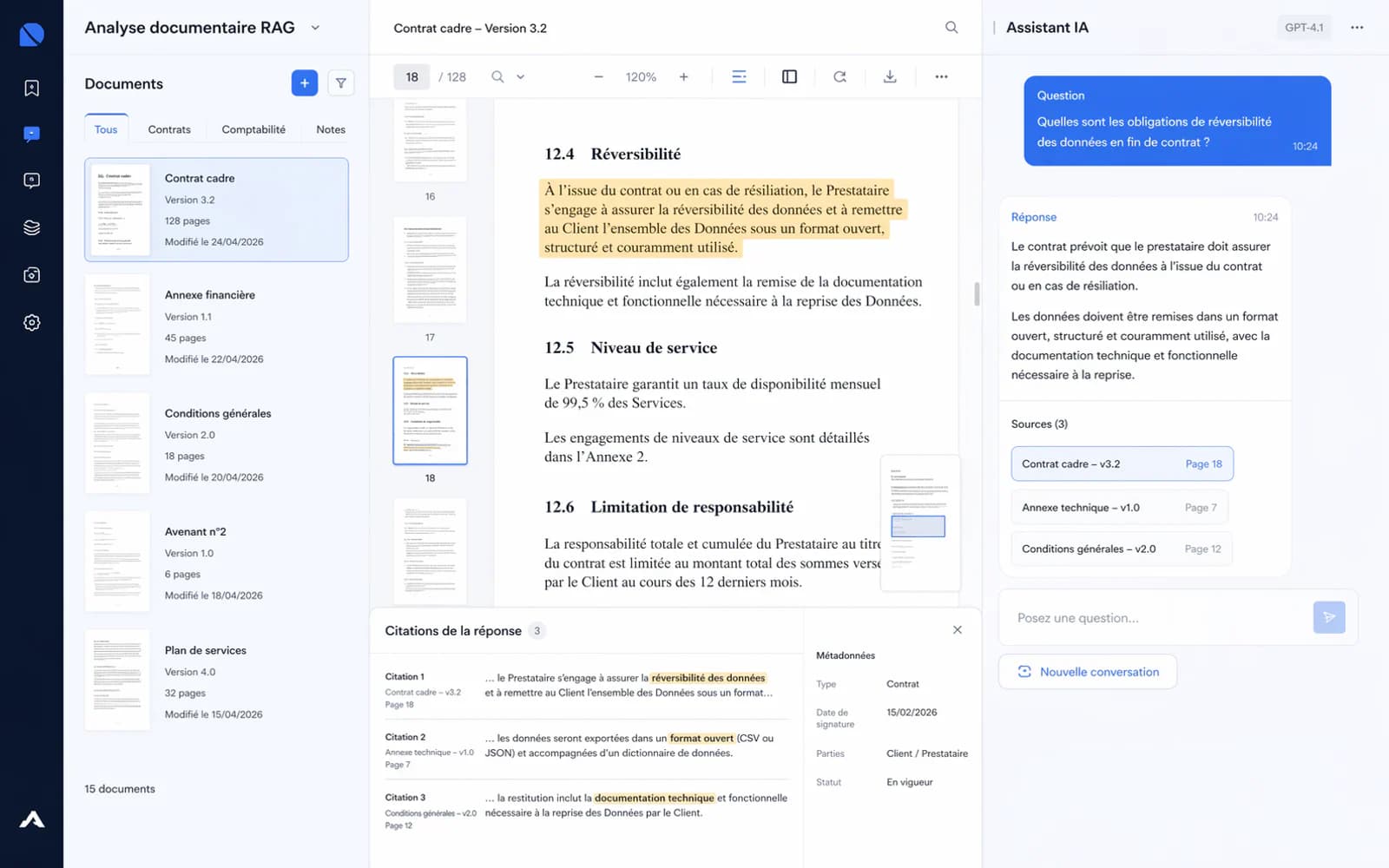The height and width of the screenshot is (868, 1389).
Task: Expand the search options chevron in toolbar
Action: (521, 76)
